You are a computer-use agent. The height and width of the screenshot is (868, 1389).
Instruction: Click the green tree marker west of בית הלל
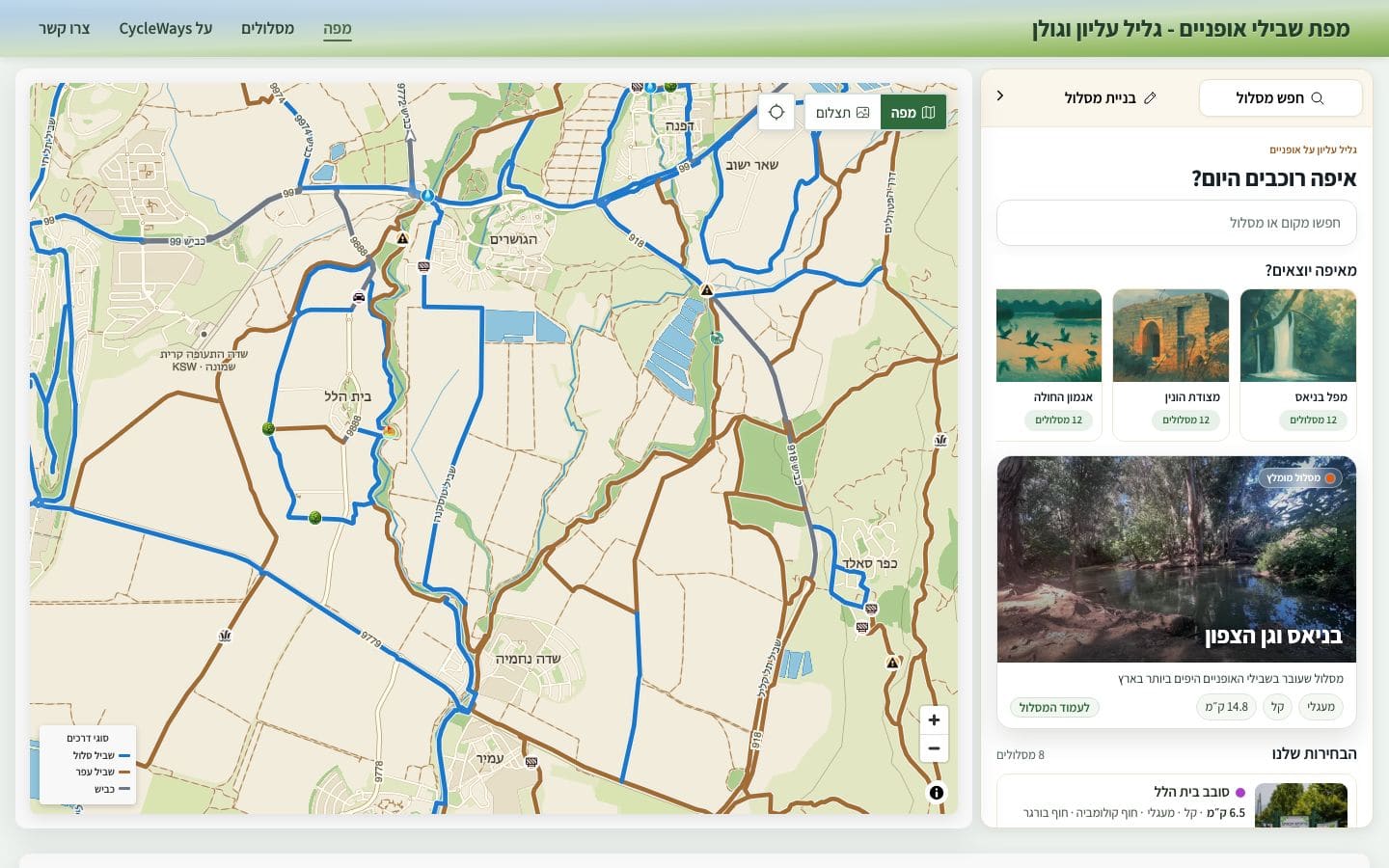pyautogui.click(x=268, y=428)
